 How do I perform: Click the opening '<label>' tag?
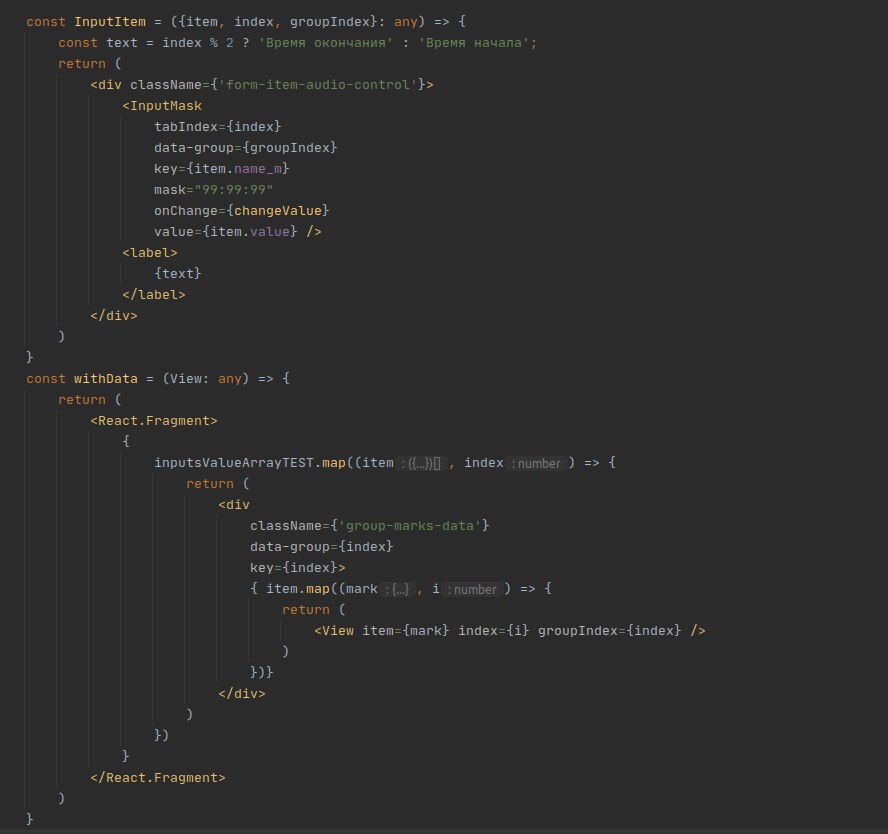pyautogui.click(x=150, y=253)
